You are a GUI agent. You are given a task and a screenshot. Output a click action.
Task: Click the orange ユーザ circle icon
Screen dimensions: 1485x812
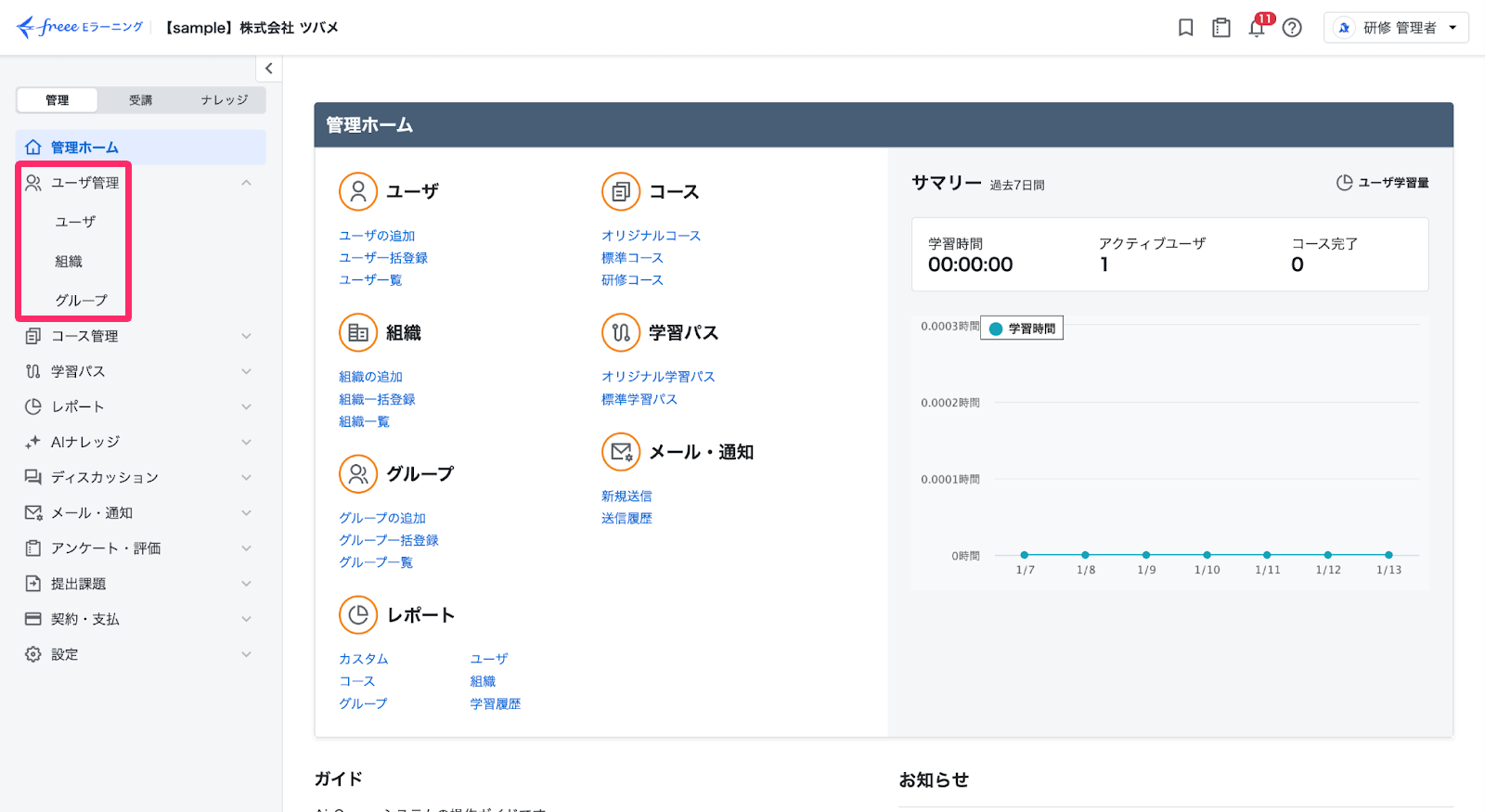click(358, 191)
